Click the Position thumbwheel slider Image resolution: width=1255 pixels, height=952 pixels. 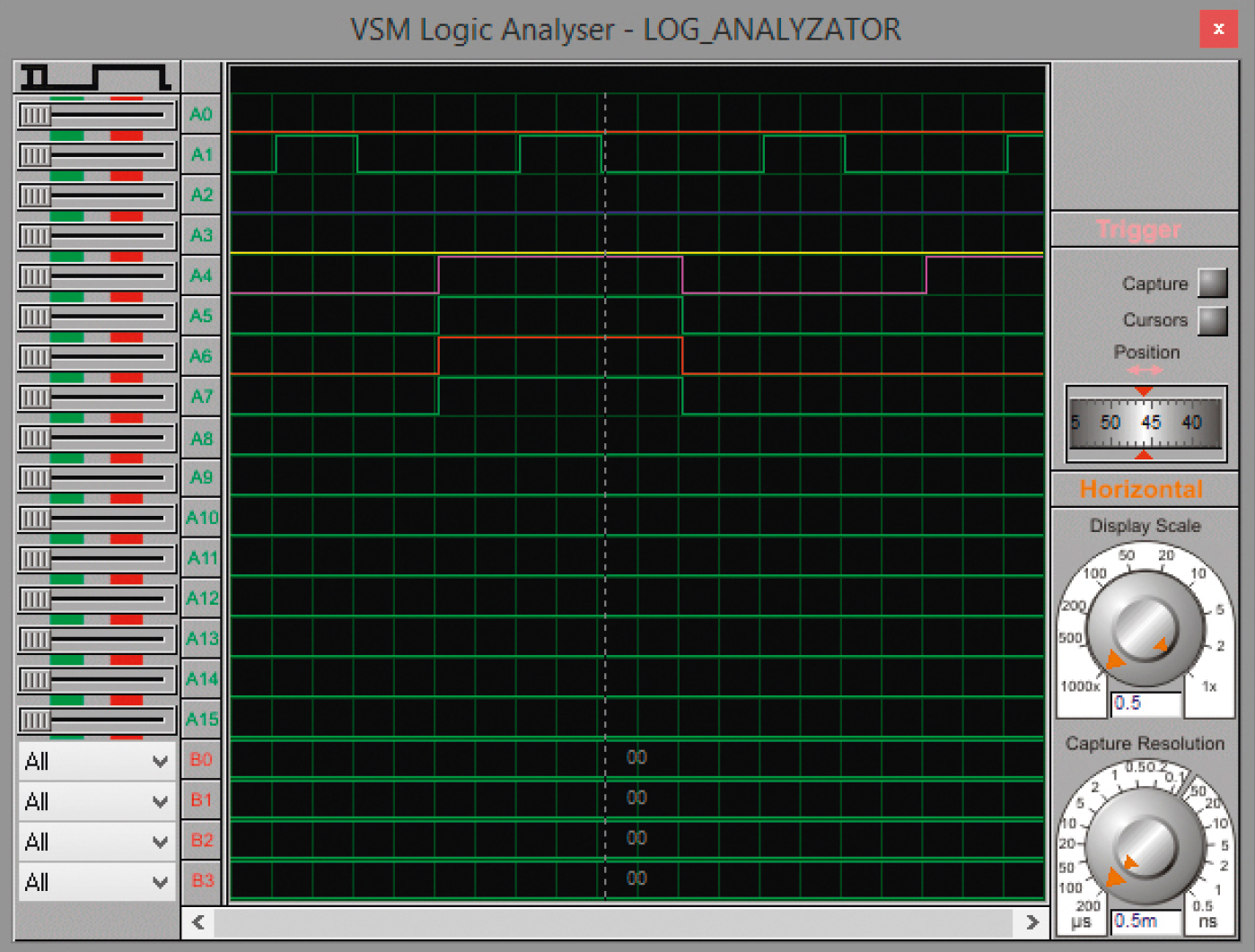1145,423
